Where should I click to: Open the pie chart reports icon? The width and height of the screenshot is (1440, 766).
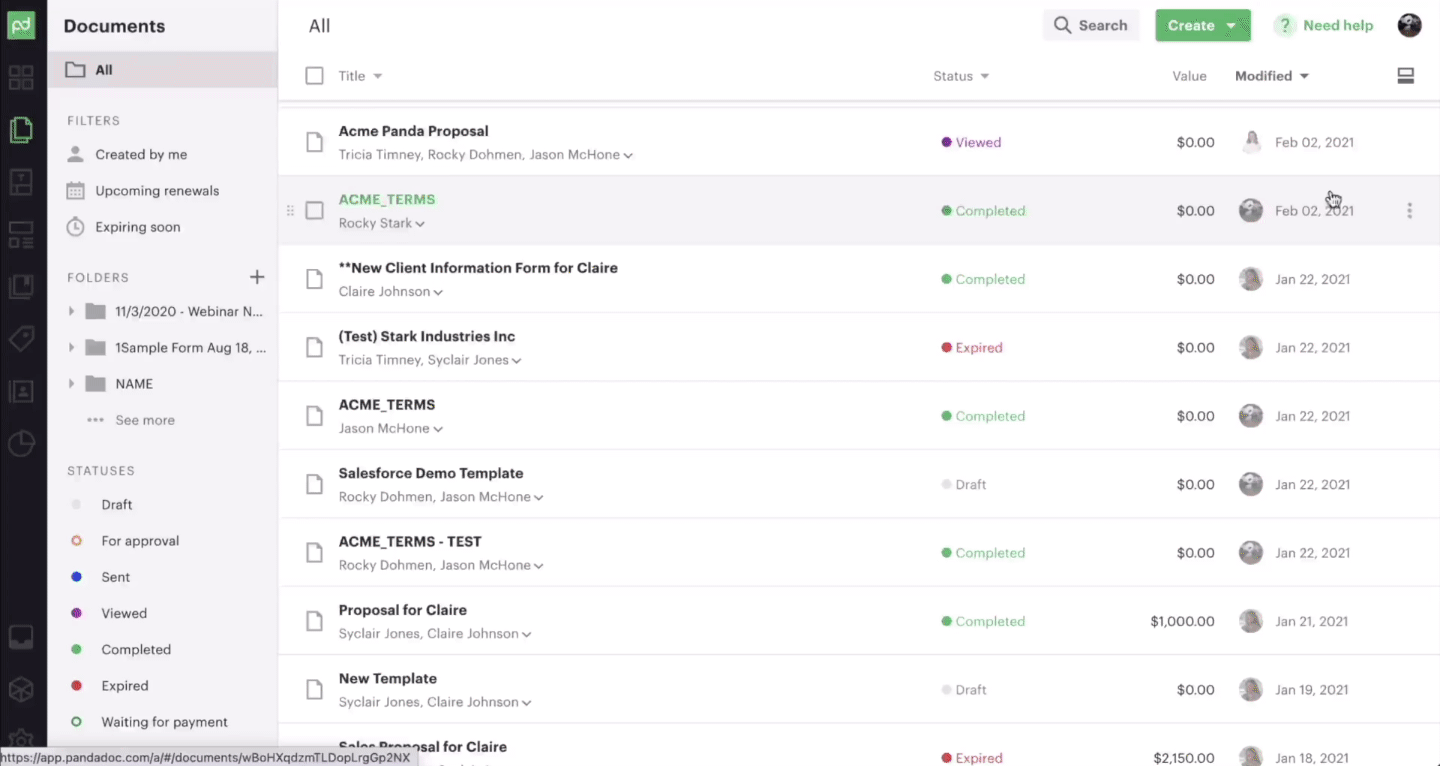[21, 444]
